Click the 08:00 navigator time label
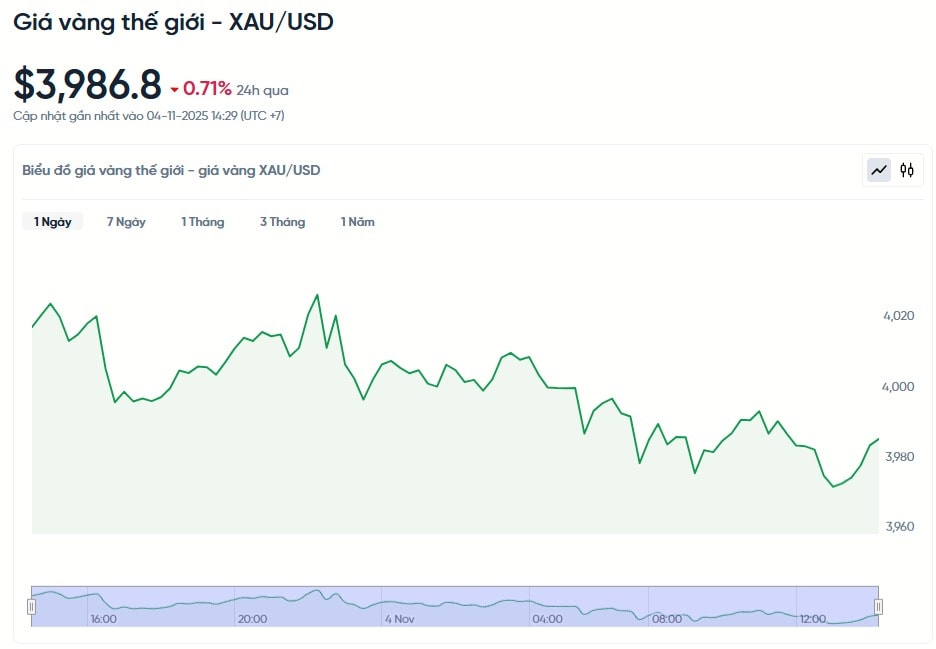 click(667, 619)
